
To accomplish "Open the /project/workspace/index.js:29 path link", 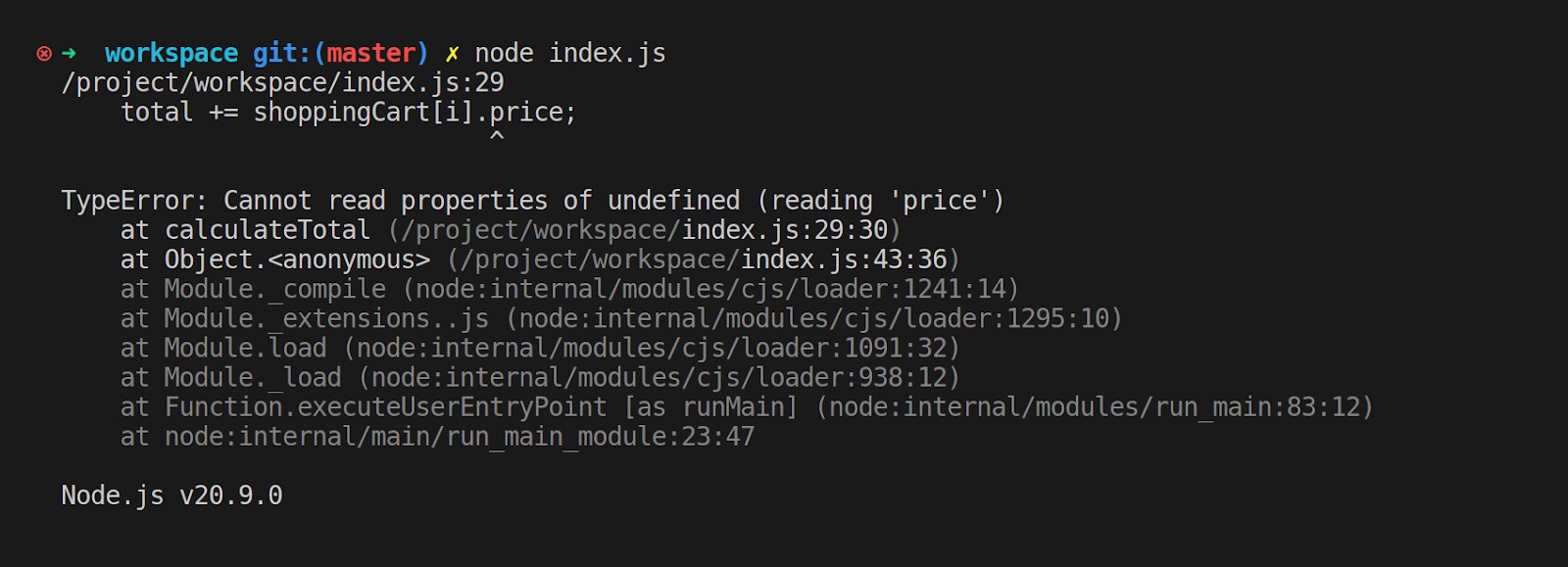I will (282, 82).
